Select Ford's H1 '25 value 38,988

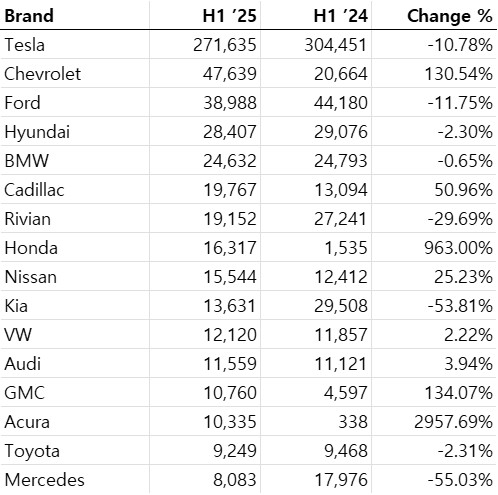[230, 103]
